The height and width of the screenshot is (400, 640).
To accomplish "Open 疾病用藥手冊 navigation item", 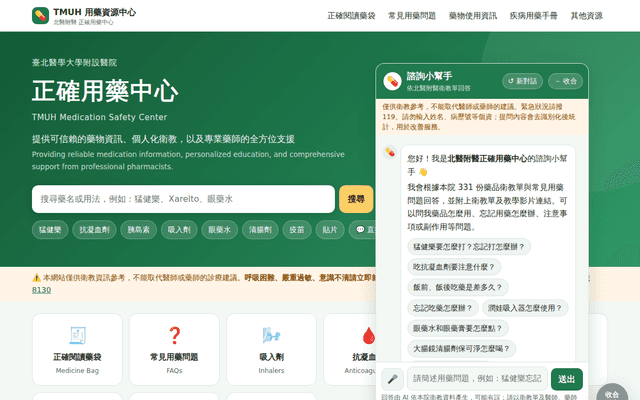I will click(533, 16).
